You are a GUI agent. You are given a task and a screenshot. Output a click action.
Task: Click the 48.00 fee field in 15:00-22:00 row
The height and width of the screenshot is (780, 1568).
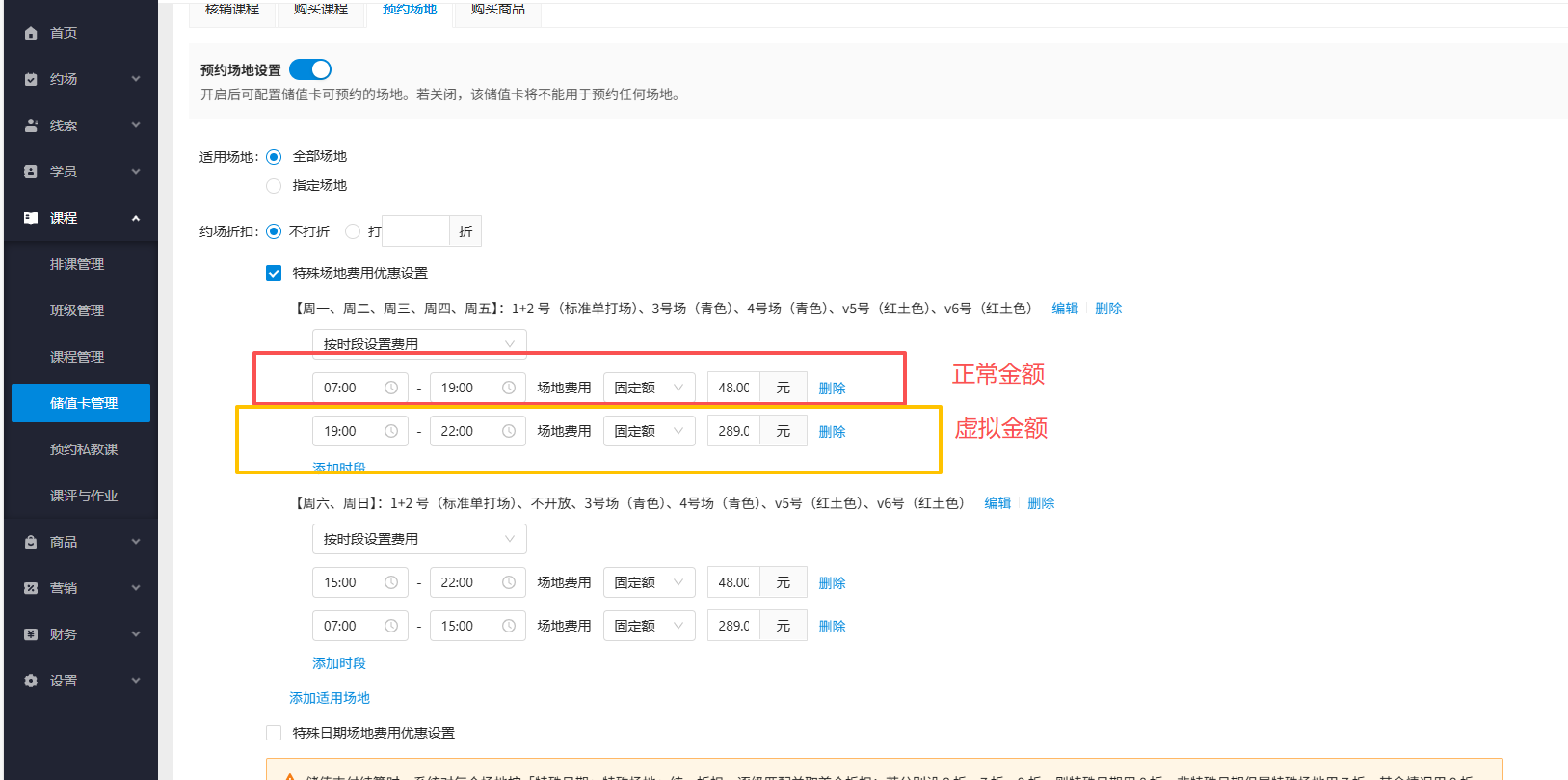[x=733, y=582]
